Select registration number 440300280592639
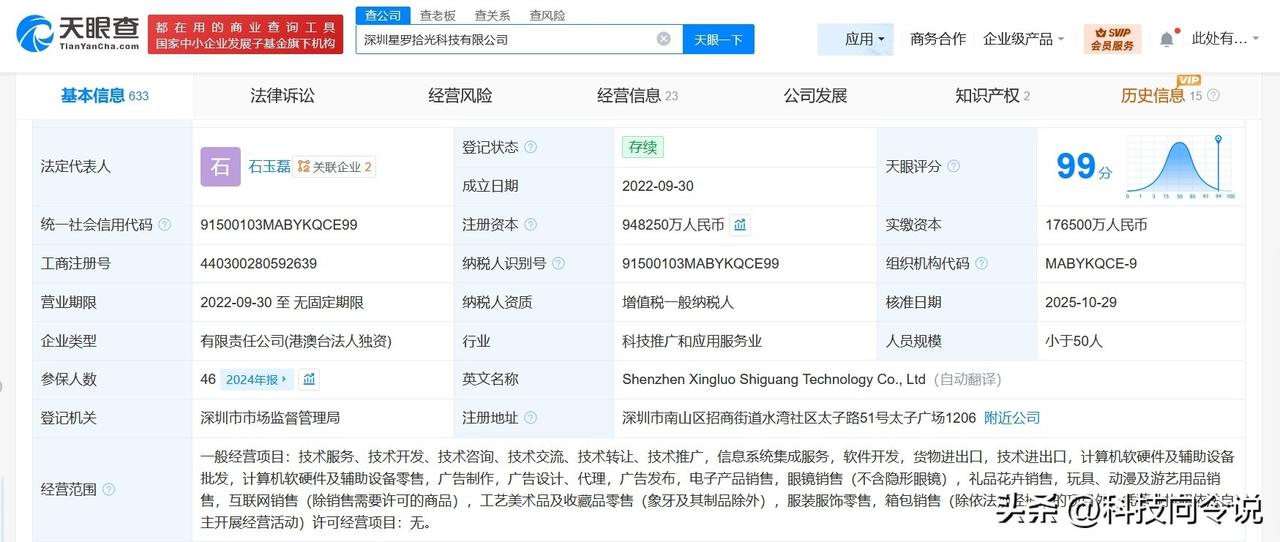Viewport: 1280px width, 542px height. 259,264
